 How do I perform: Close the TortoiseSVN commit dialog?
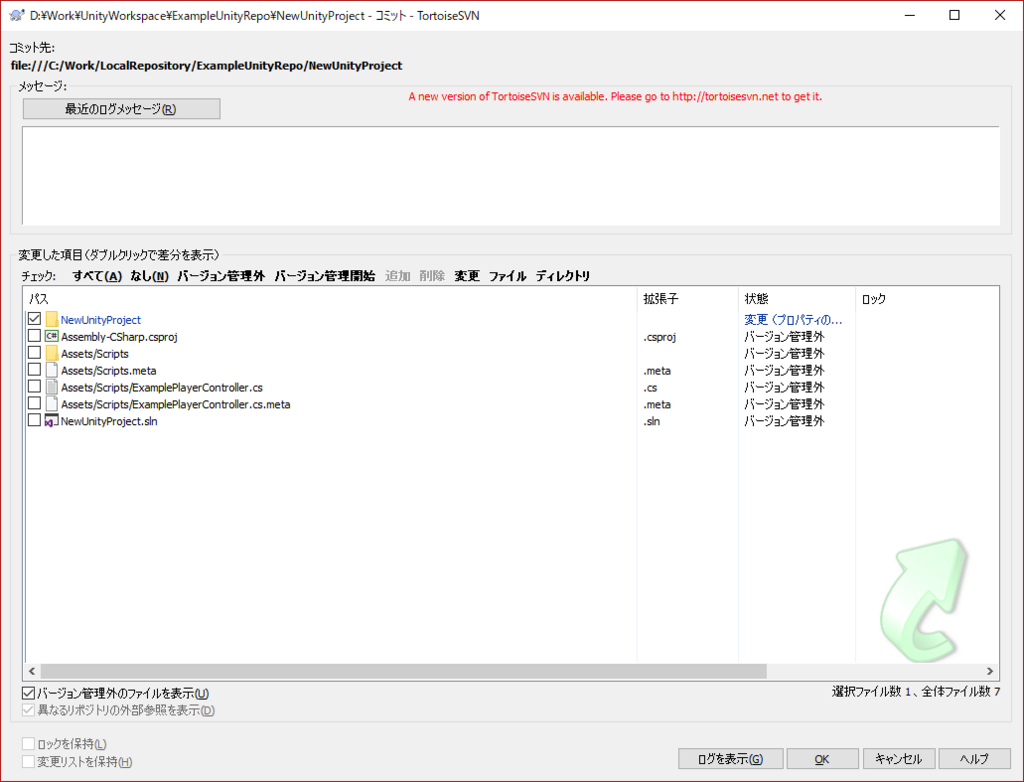click(x=1000, y=15)
